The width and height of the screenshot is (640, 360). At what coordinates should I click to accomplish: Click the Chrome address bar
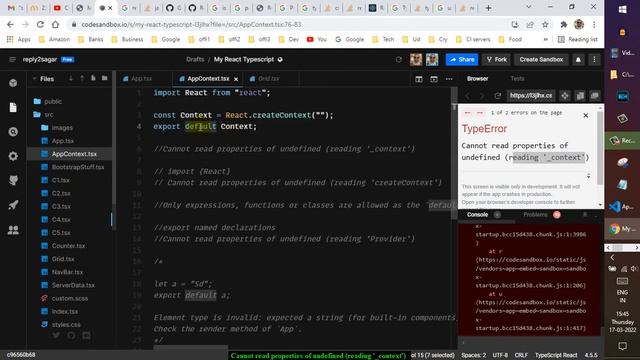click(x=286, y=24)
